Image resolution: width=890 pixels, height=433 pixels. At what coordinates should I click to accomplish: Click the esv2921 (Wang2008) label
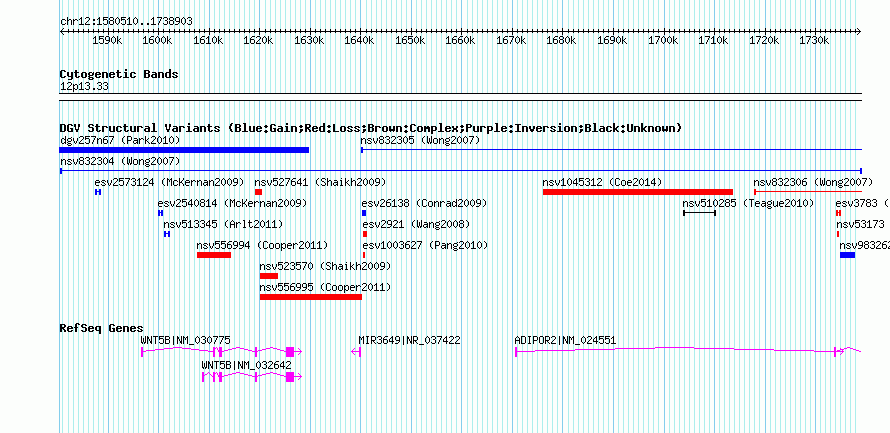point(416,224)
